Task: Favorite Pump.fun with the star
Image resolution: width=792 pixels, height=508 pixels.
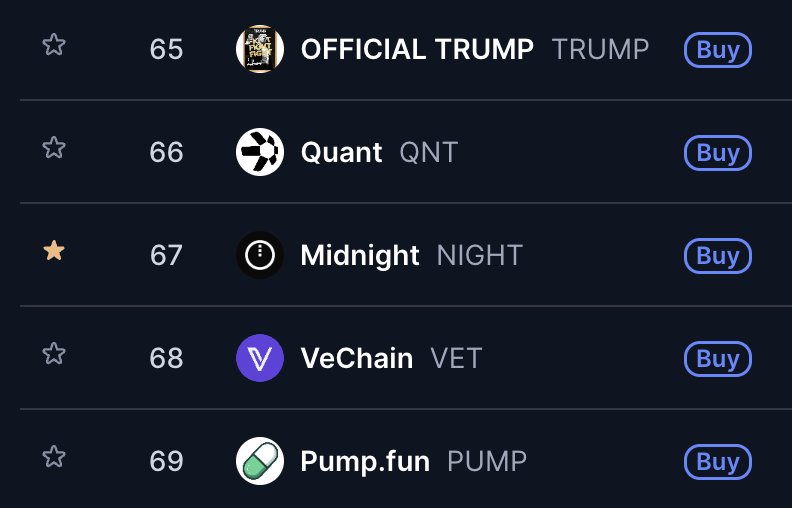Action: [54, 458]
